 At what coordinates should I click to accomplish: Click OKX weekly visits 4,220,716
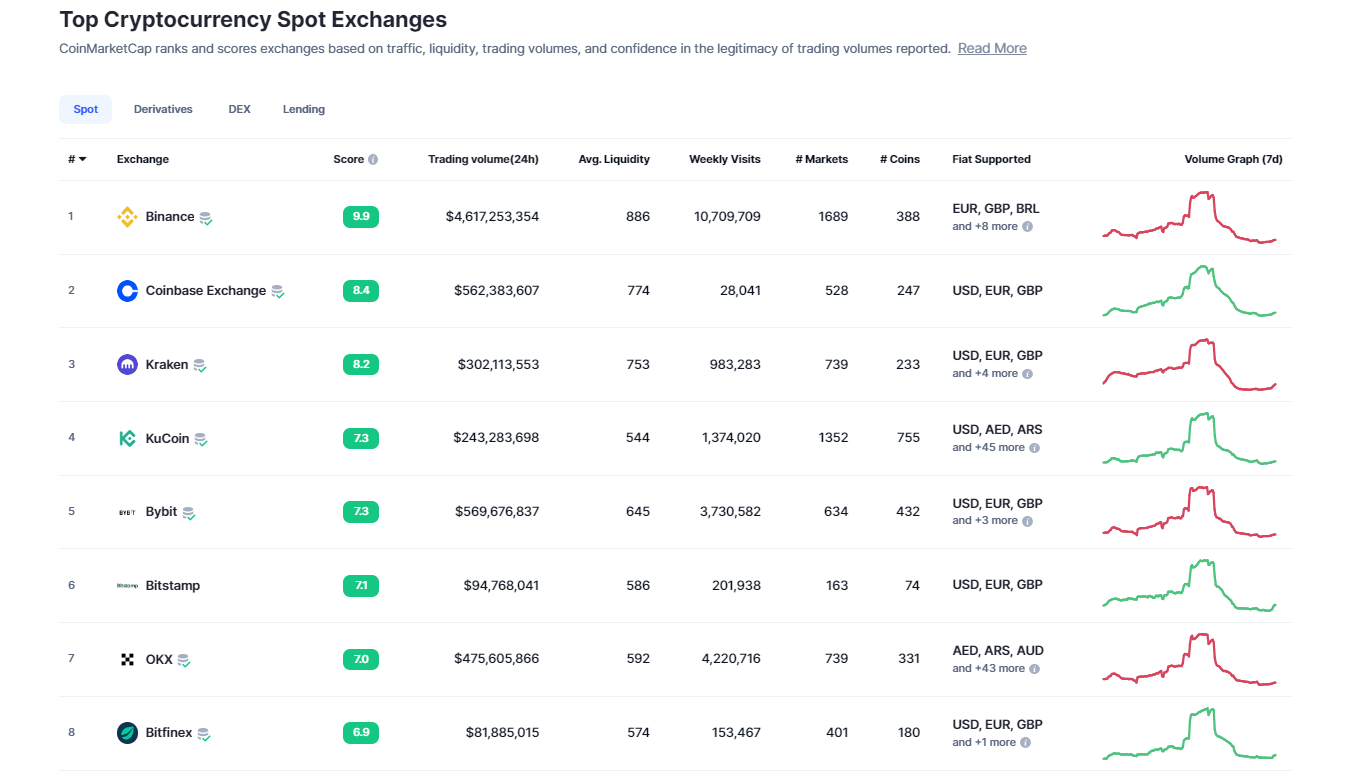[x=731, y=659]
